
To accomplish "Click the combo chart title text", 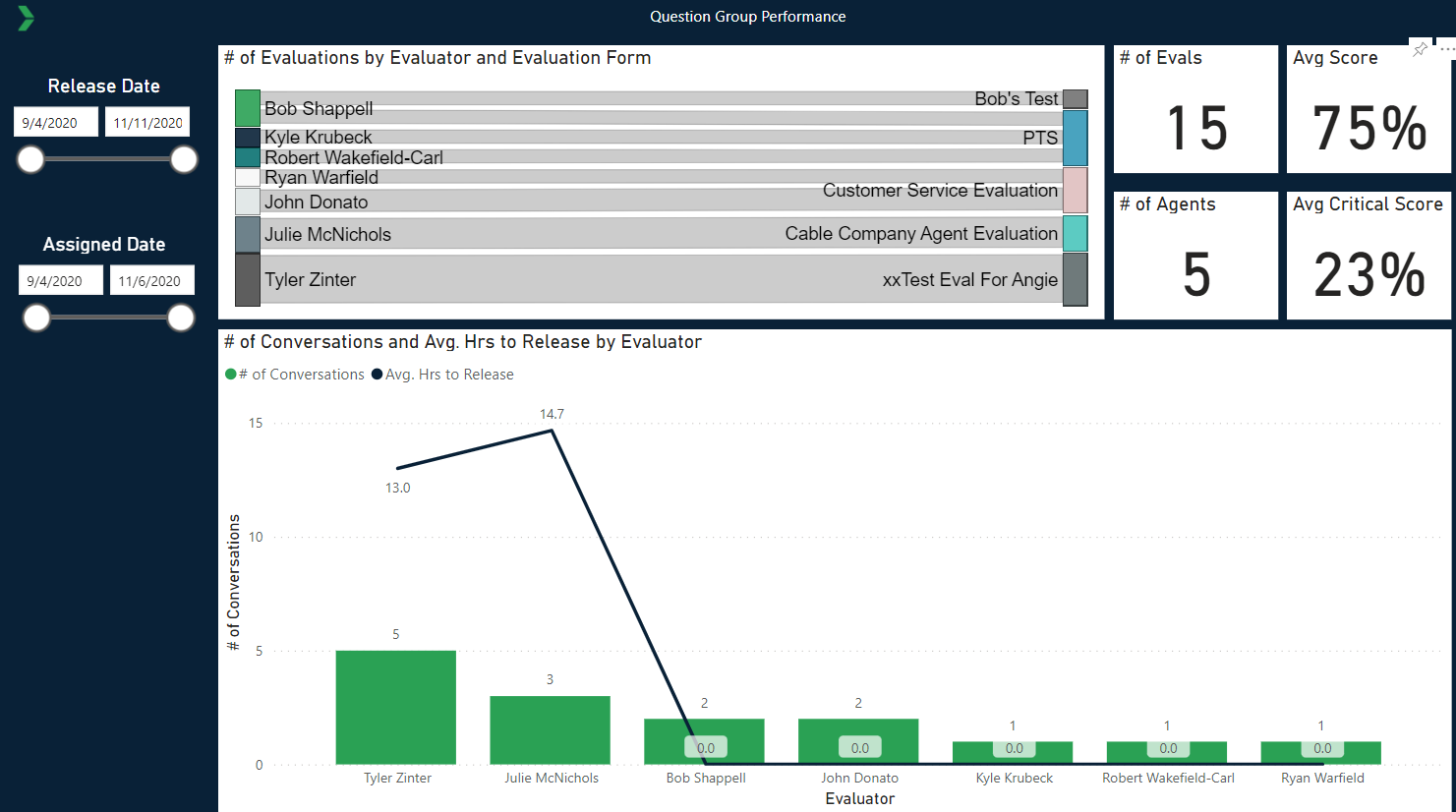I will pos(463,342).
